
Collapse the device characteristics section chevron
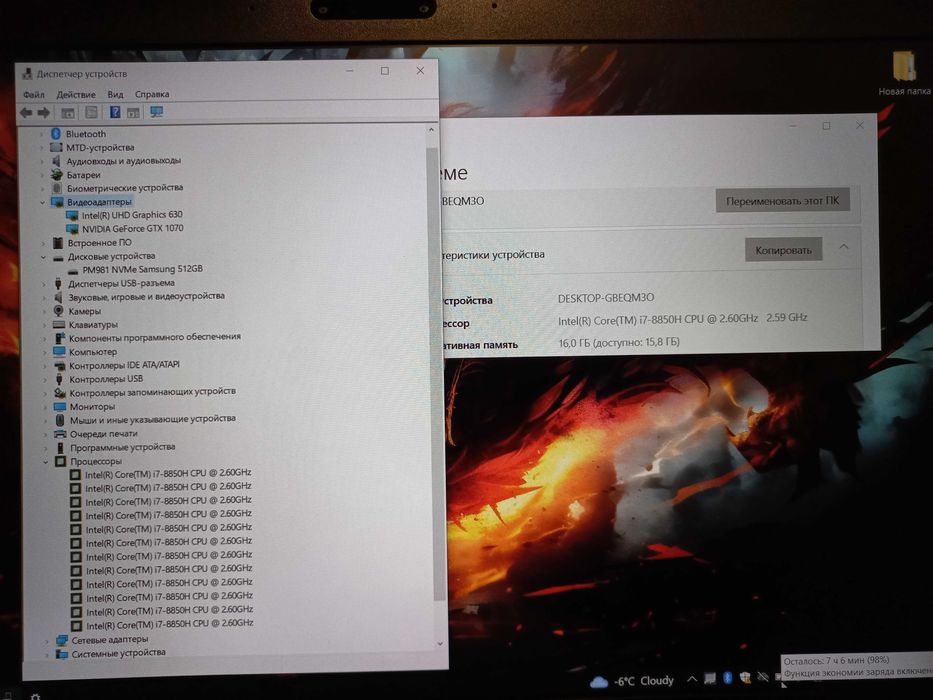[x=844, y=247]
